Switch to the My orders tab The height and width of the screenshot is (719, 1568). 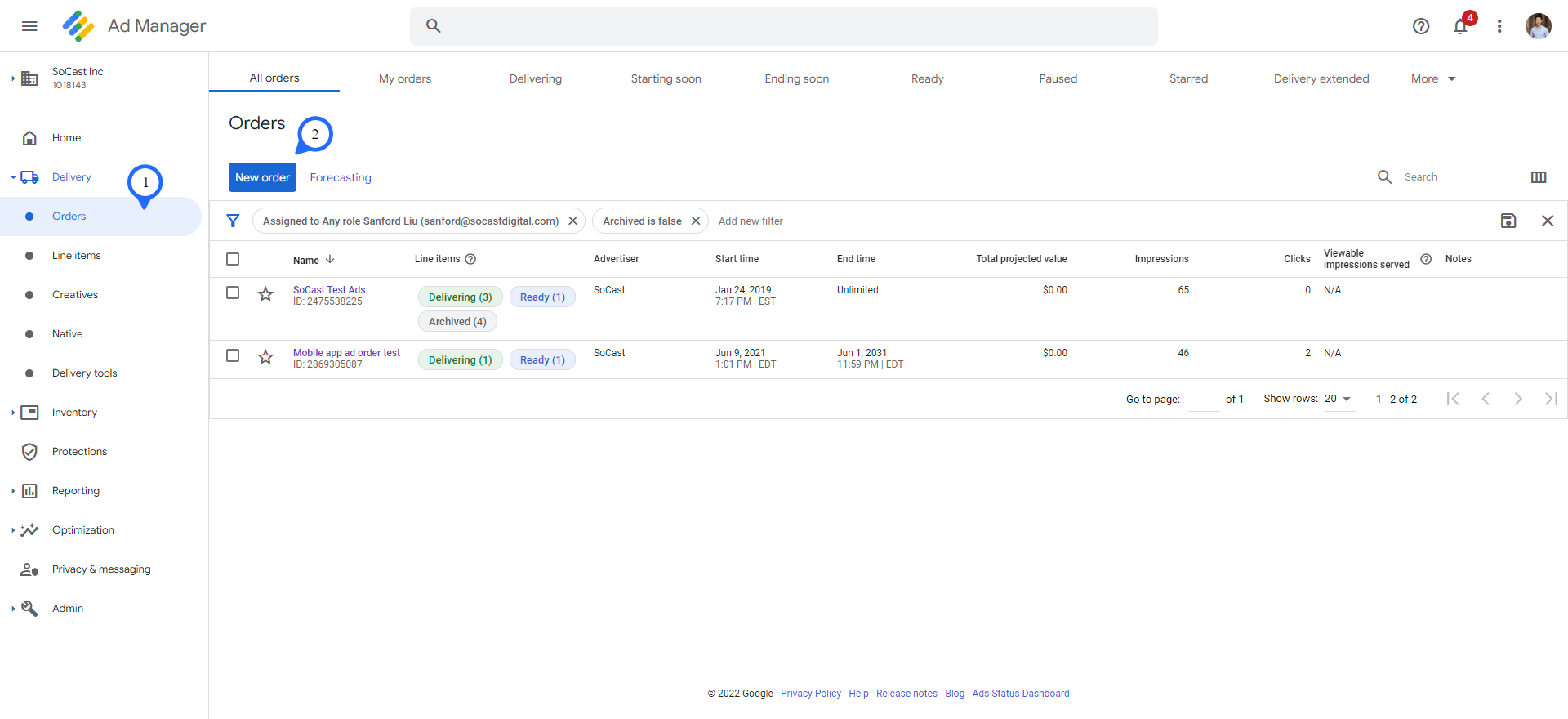405,78
